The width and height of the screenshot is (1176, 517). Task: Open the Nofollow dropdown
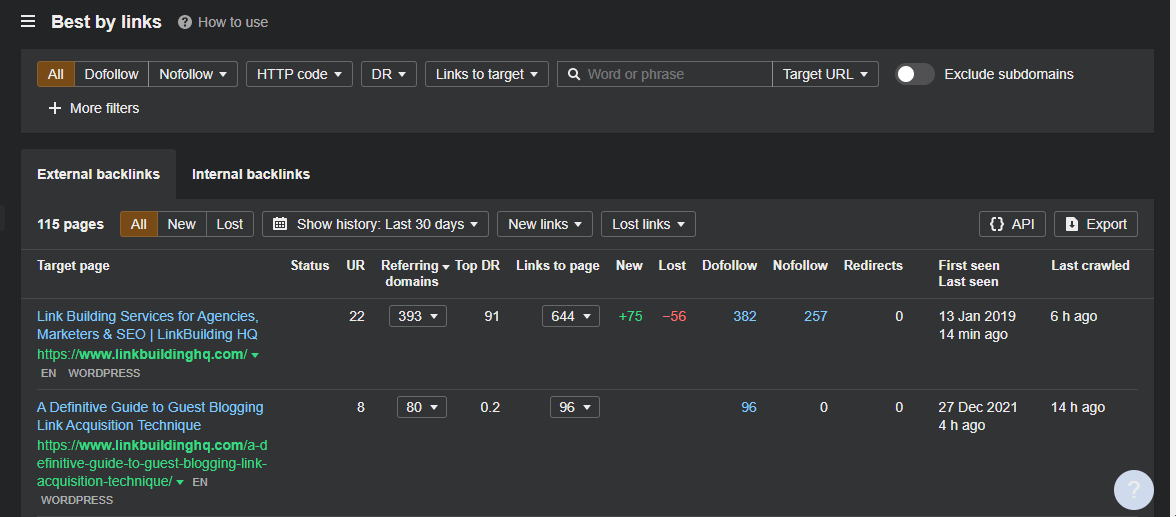tap(193, 74)
